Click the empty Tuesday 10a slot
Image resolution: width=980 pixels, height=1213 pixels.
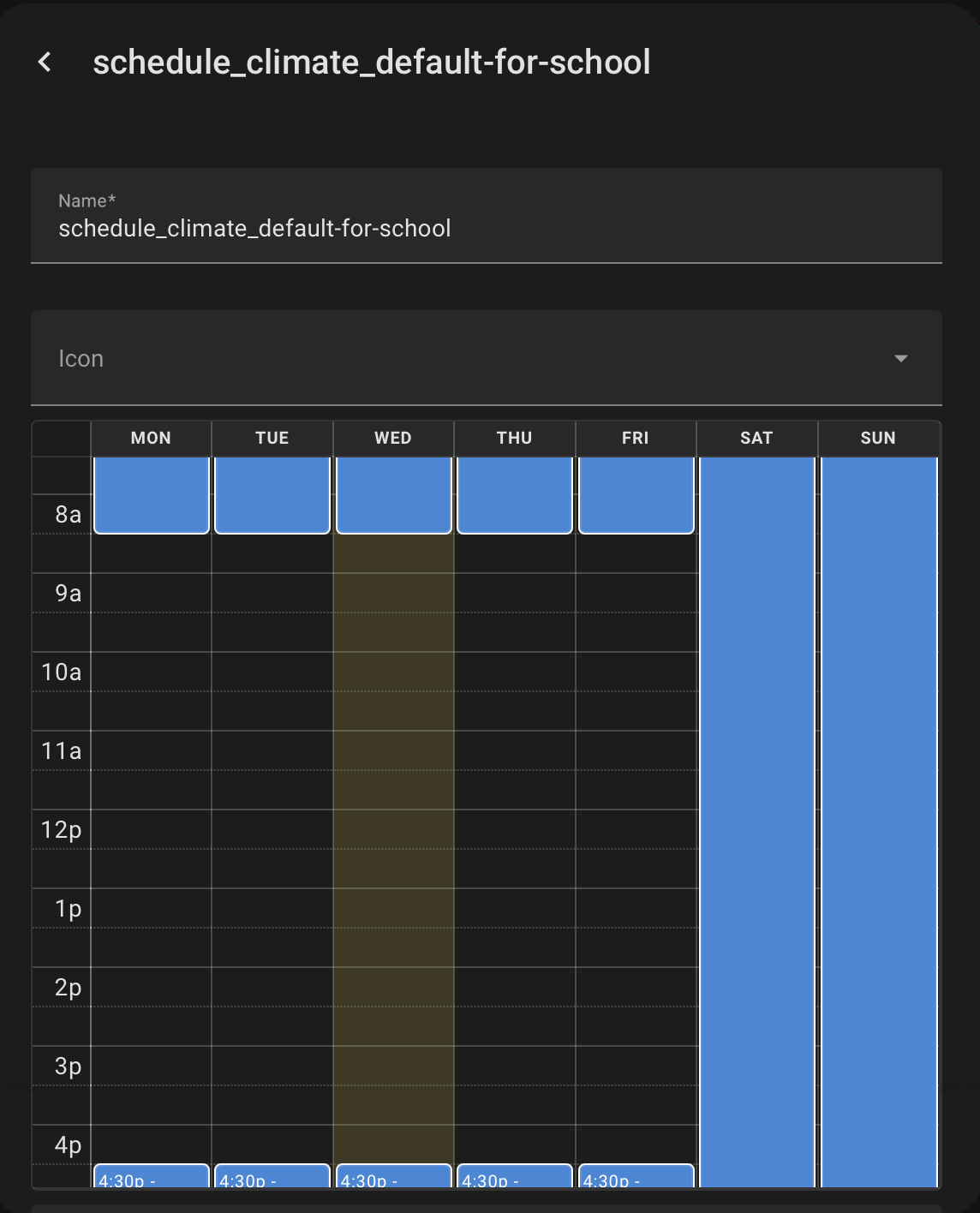[272, 672]
